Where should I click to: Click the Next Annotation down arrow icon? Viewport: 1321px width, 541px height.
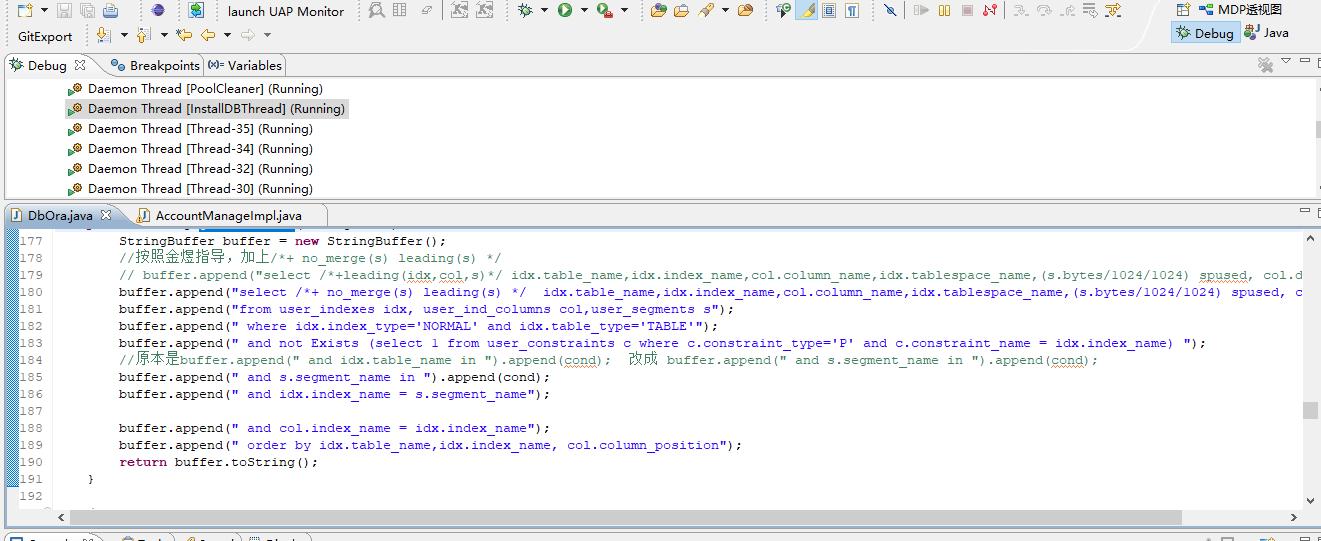(x=104, y=35)
